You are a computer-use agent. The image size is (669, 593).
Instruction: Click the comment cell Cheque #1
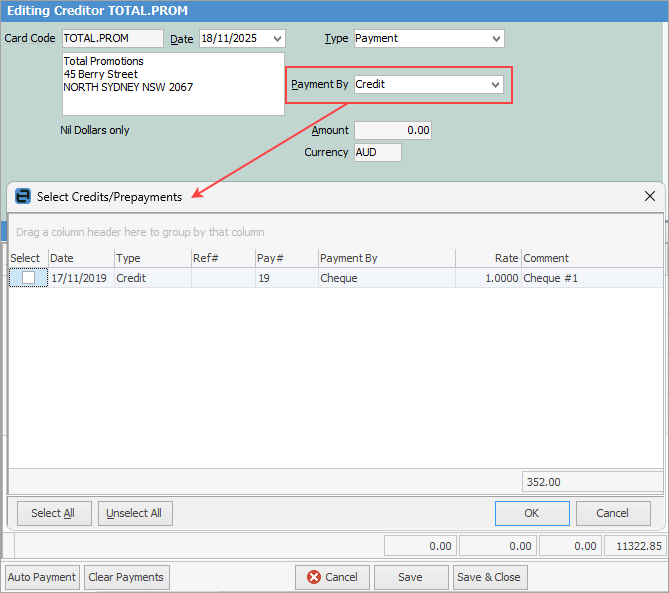tap(592, 278)
